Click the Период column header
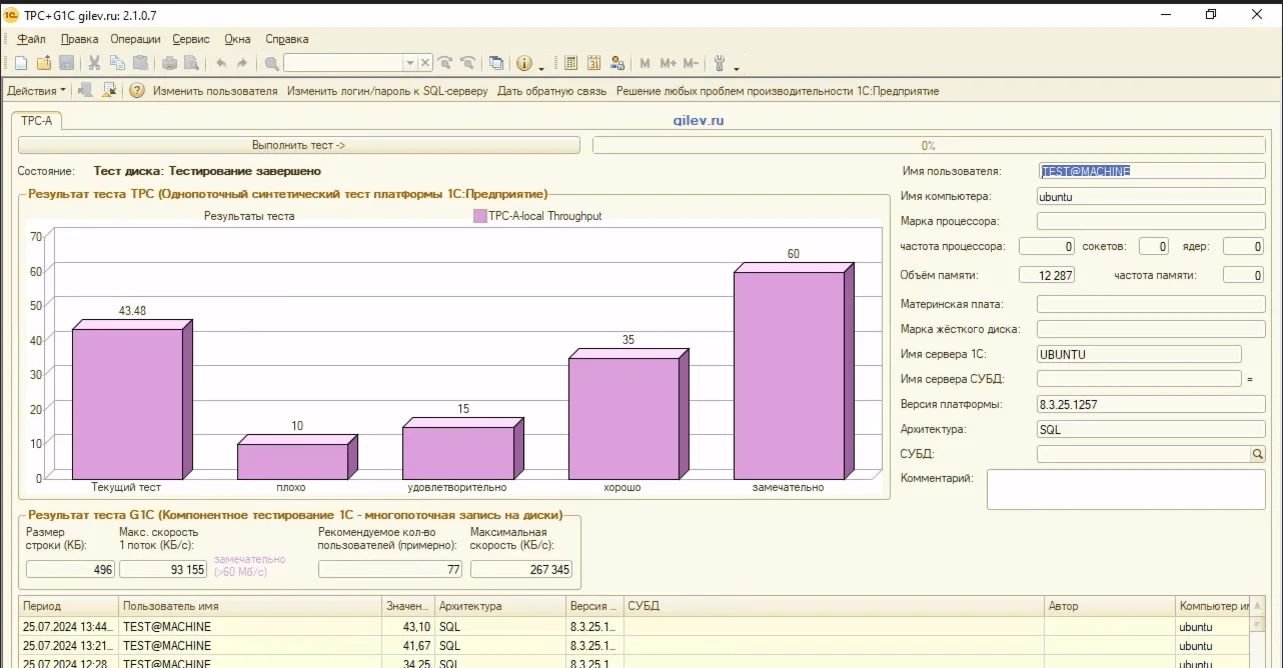 (69, 606)
